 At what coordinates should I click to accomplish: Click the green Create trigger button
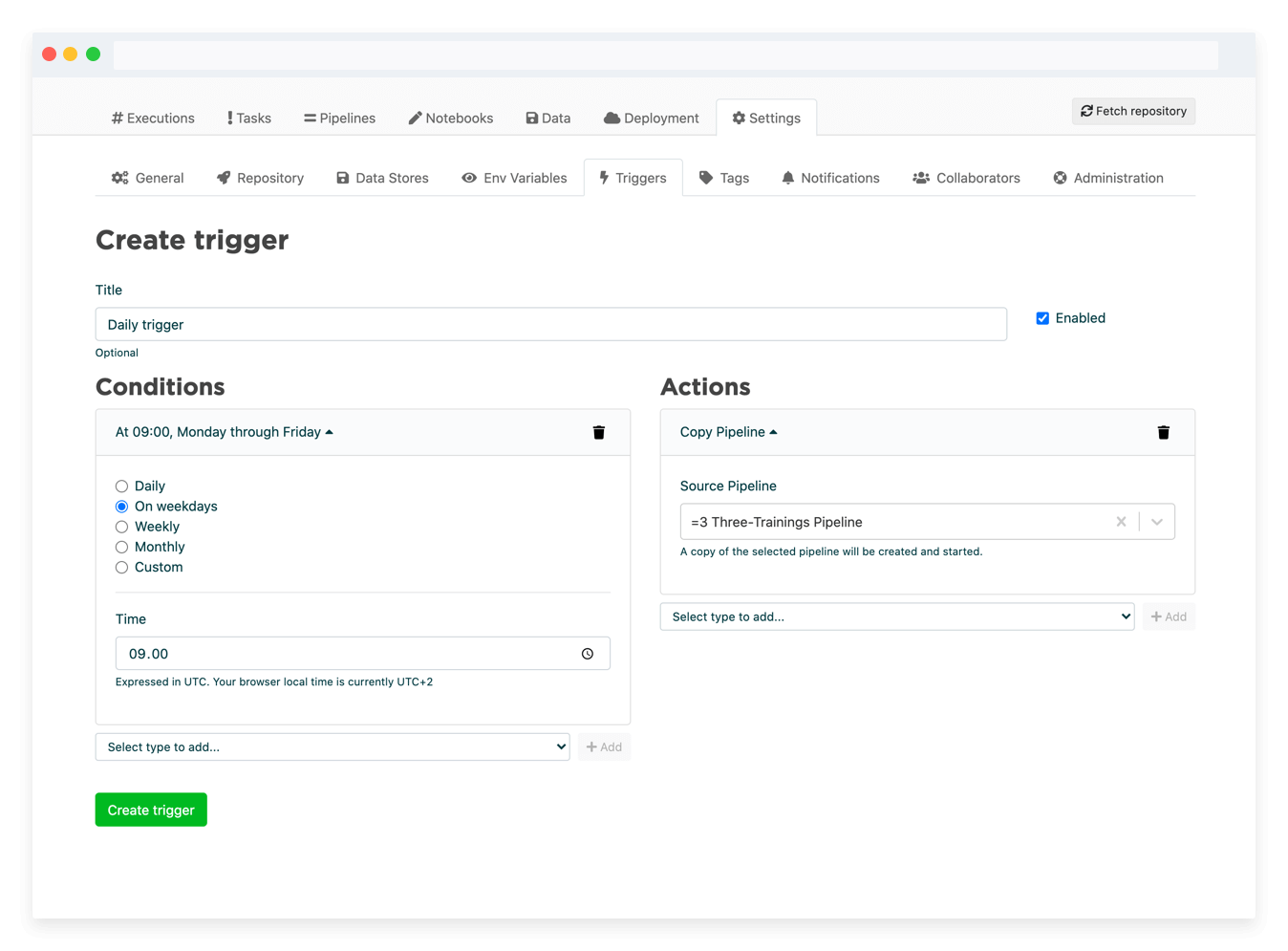click(151, 810)
